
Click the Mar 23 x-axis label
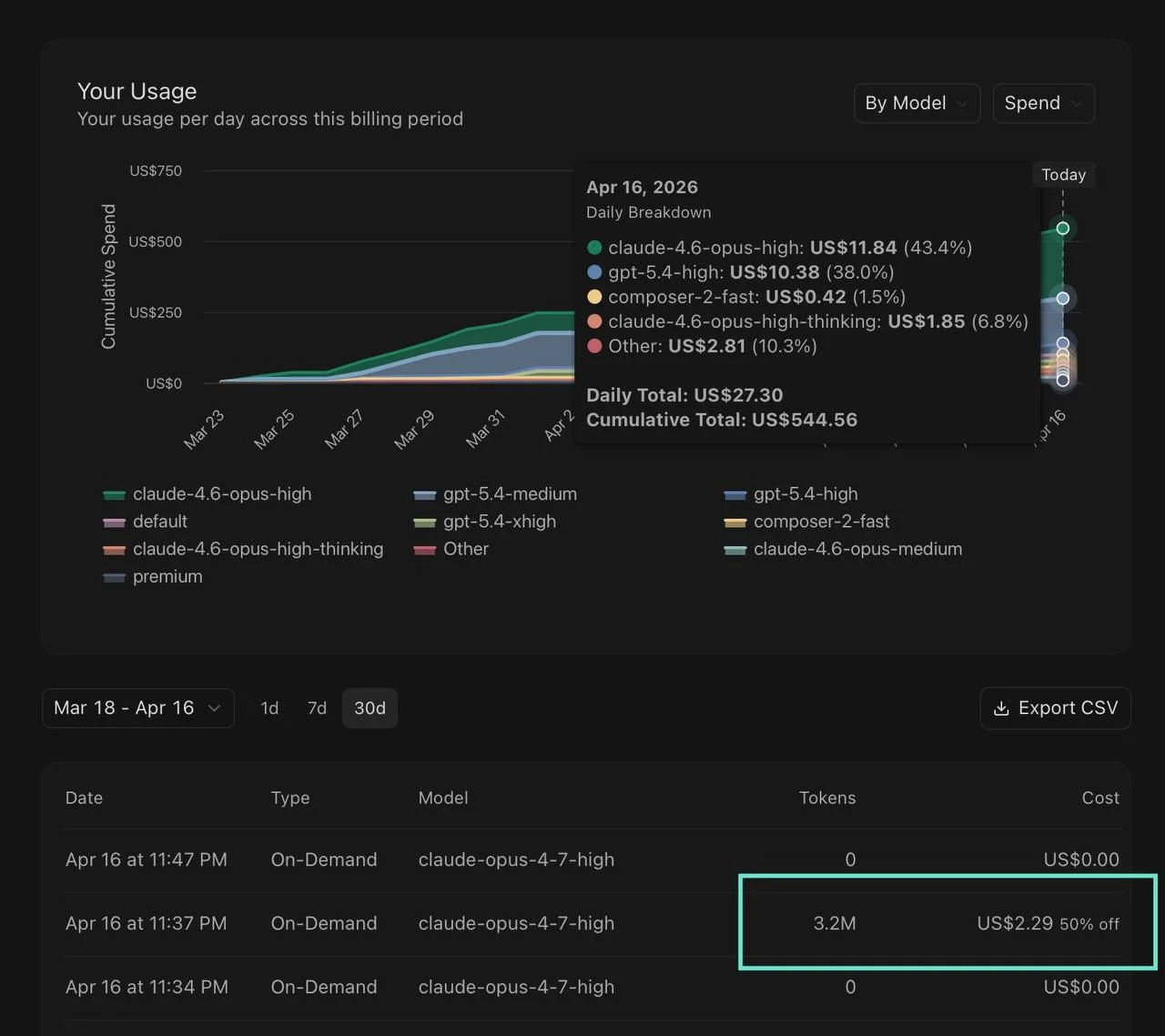click(x=204, y=430)
